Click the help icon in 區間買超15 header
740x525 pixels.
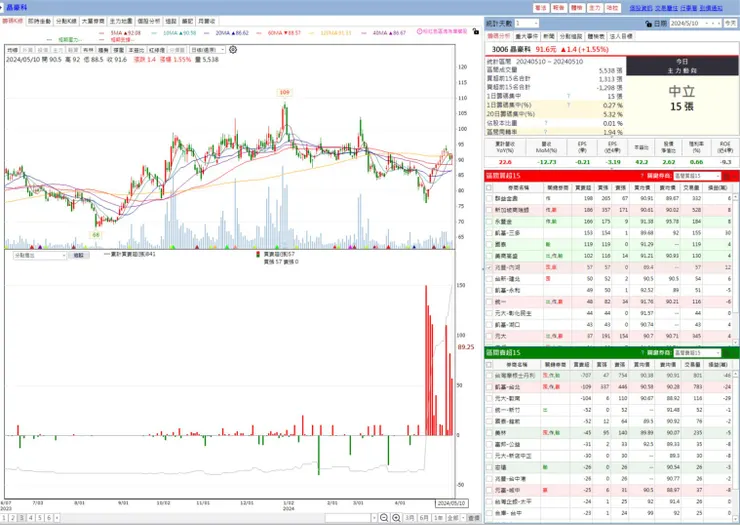click(x=642, y=176)
